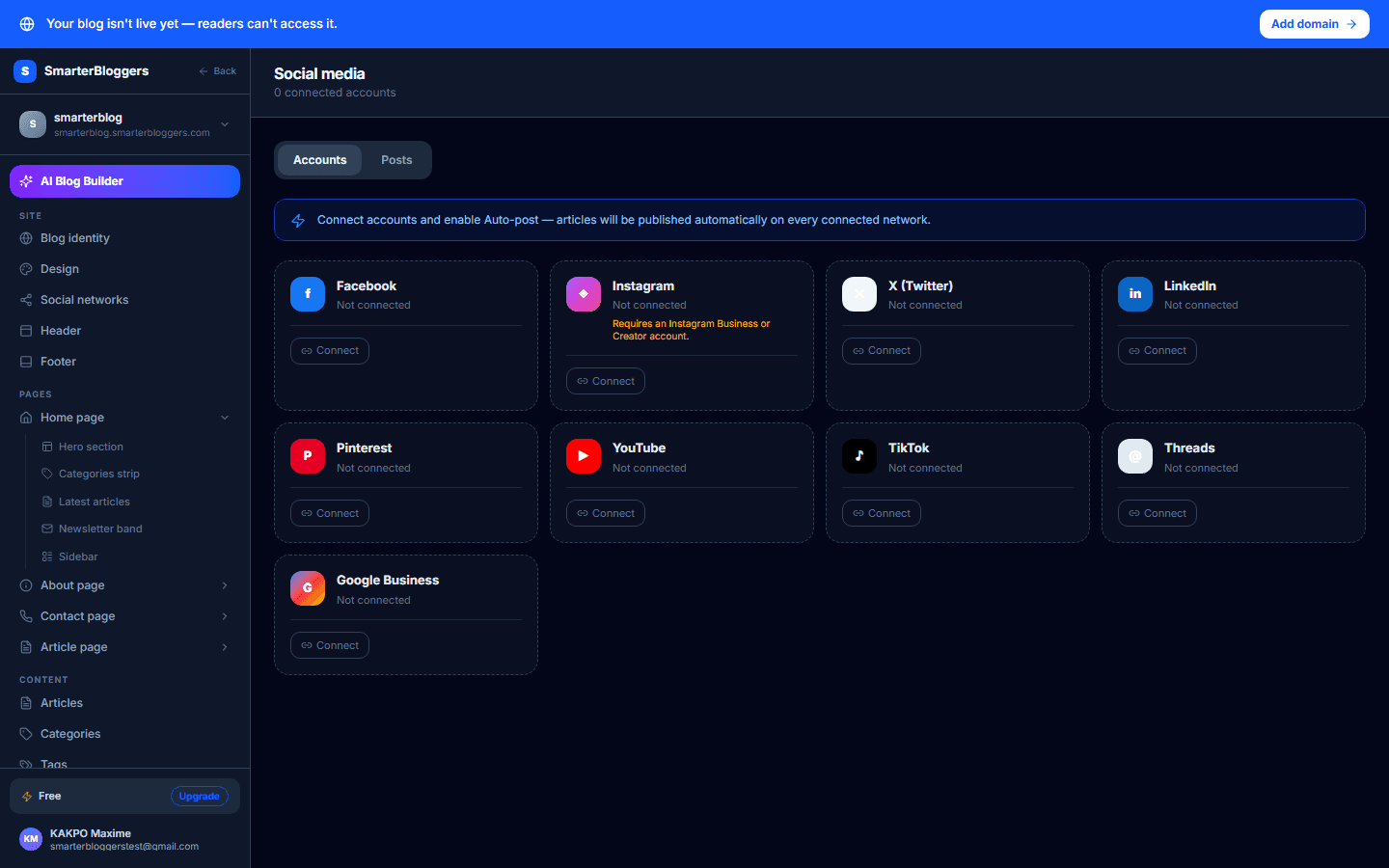
Task: Open AI Blog Builder
Action: pyautogui.click(x=124, y=181)
